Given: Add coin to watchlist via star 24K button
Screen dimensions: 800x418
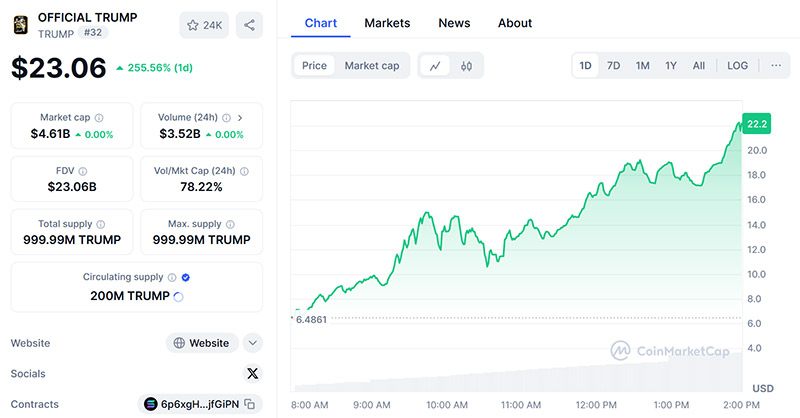Looking at the screenshot, I should tap(204, 25).
